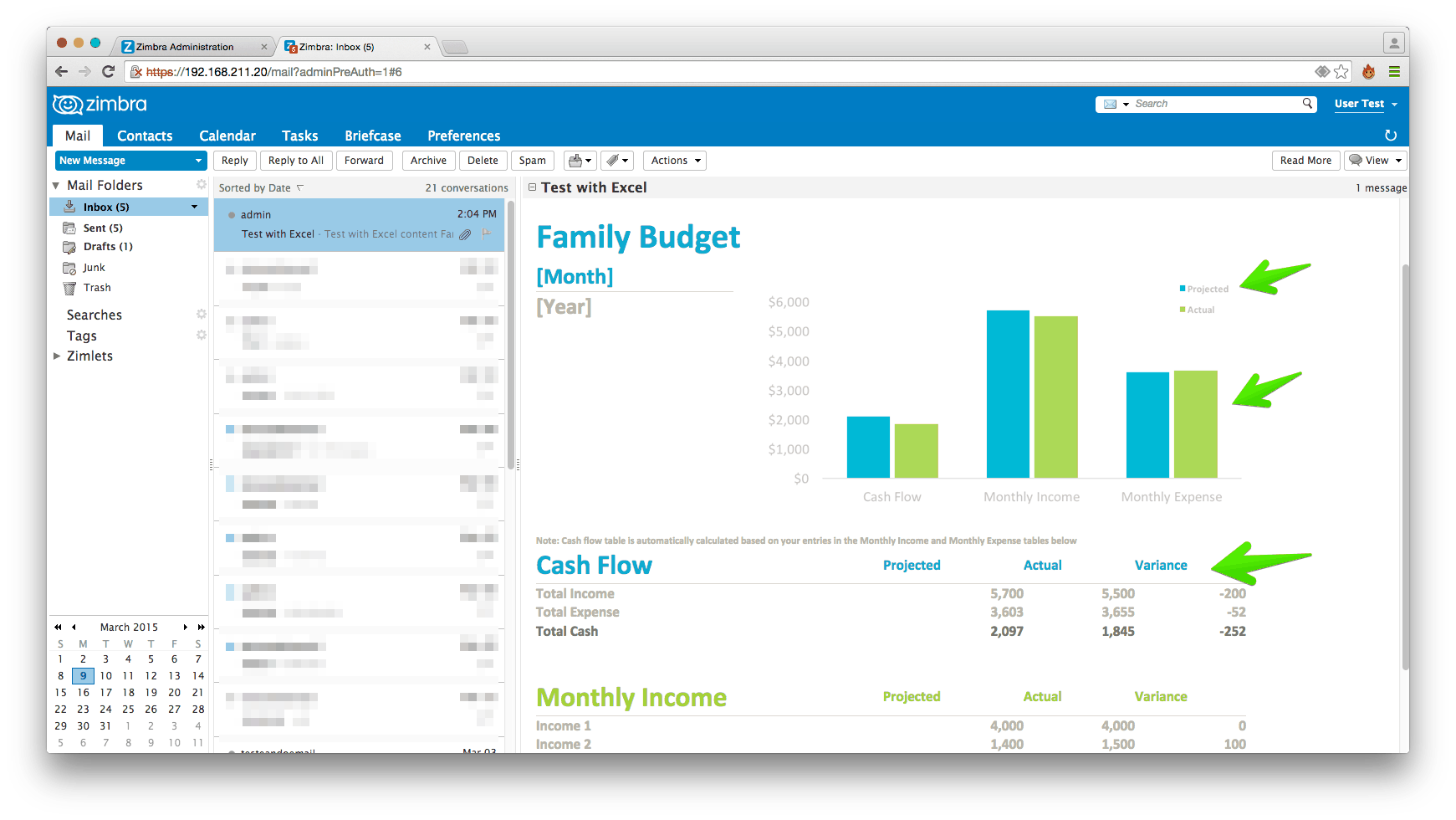The height and width of the screenshot is (820, 1456).
Task: Click the reading pane vertical scrollbar
Action: (x=1405, y=467)
